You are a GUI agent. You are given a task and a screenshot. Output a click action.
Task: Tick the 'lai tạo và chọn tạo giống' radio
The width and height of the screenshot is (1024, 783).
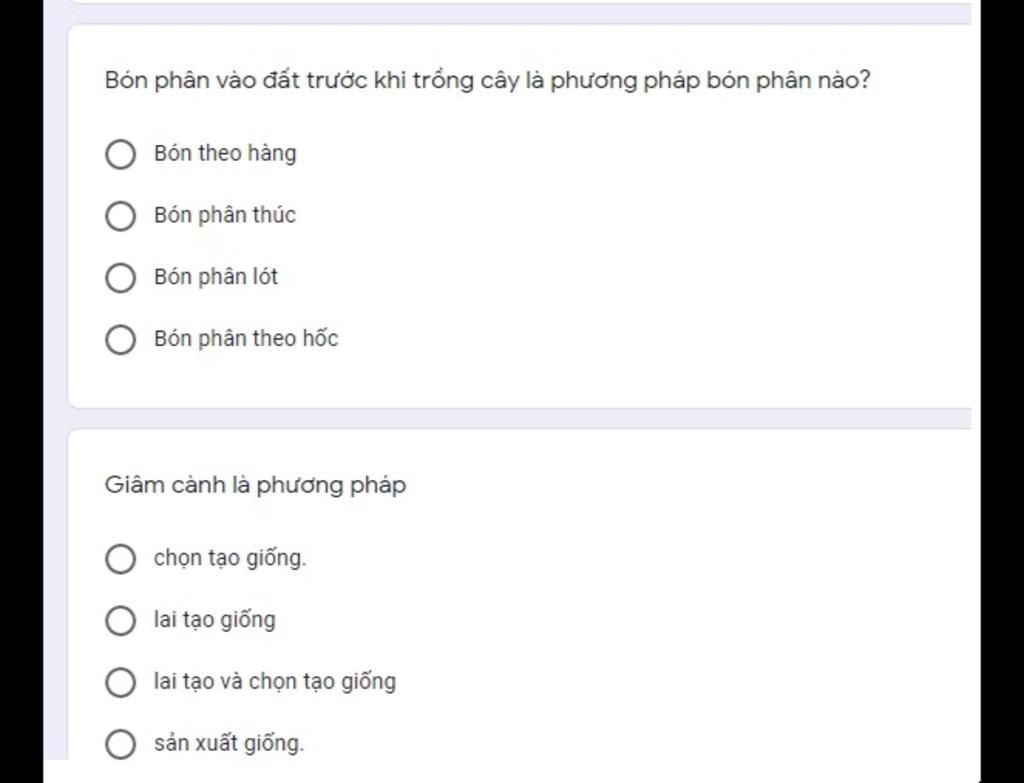(120, 683)
